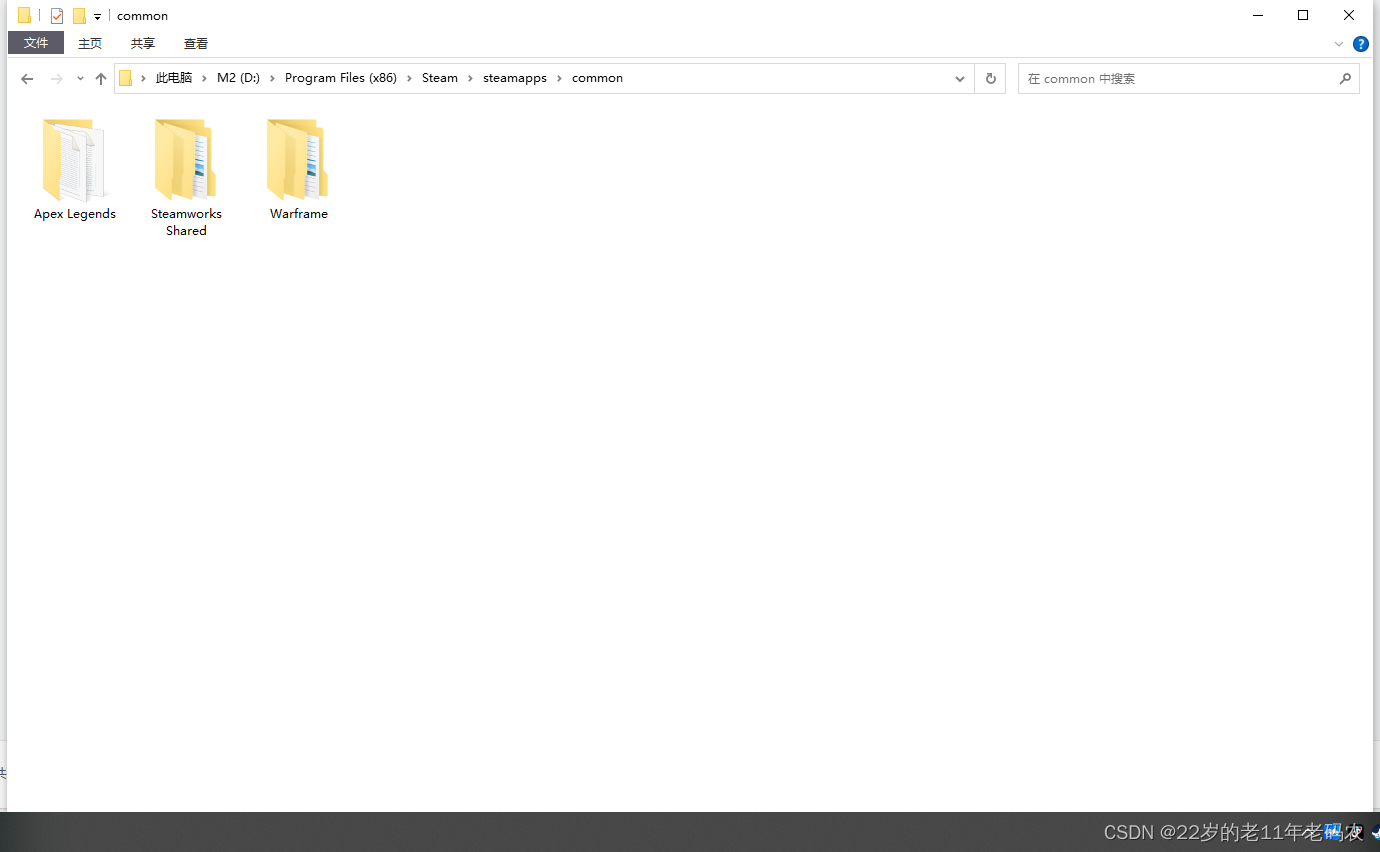This screenshot has width=1380, height=852.
Task: Click common in breadcrumb path
Action: pyautogui.click(x=597, y=78)
